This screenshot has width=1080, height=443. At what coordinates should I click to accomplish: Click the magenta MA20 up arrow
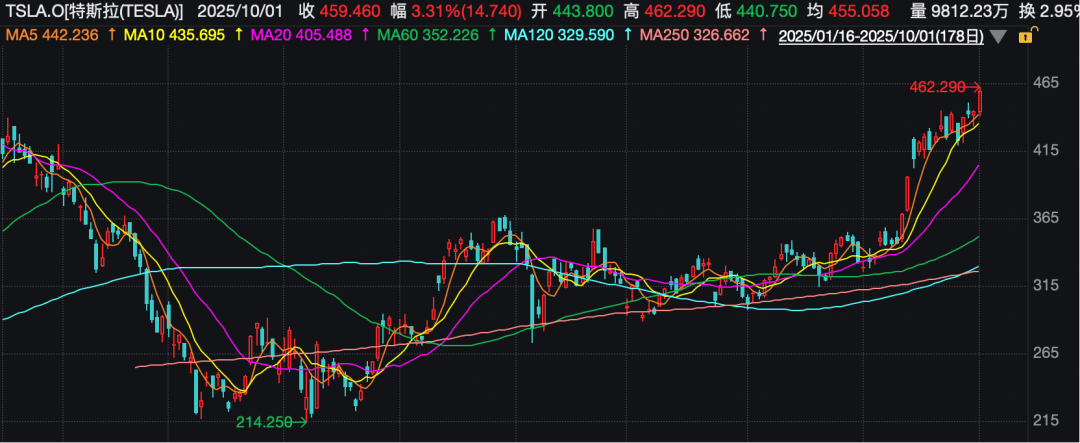[364, 36]
